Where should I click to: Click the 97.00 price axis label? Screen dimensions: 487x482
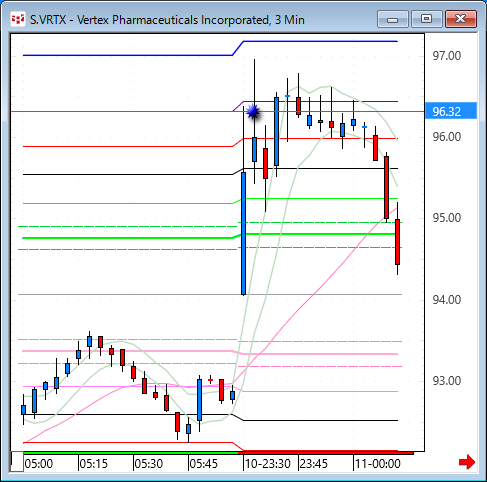(x=447, y=56)
